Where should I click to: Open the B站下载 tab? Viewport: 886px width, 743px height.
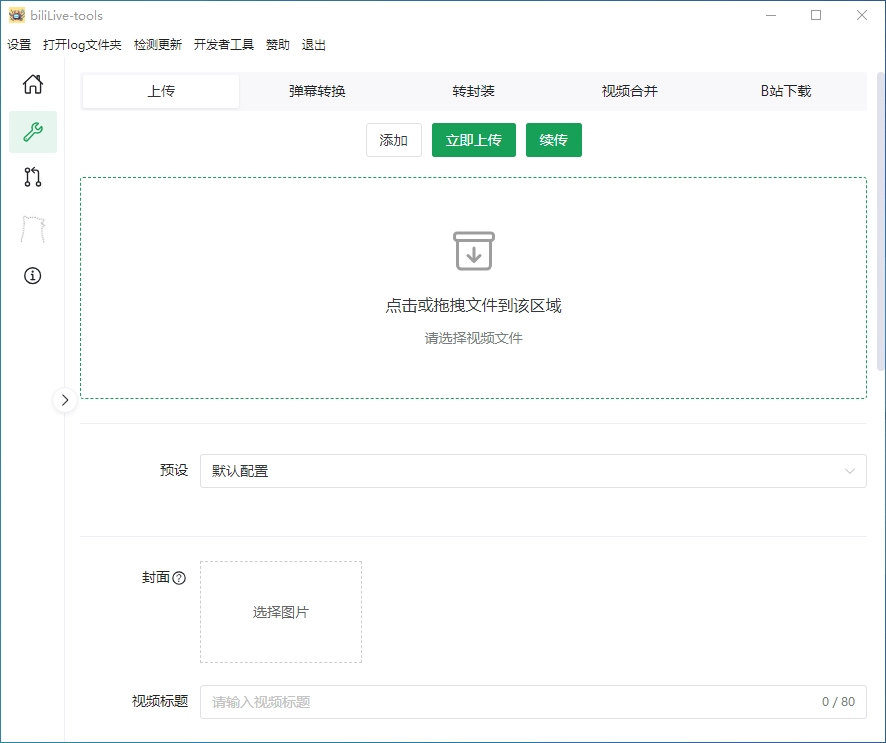tap(785, 91)
